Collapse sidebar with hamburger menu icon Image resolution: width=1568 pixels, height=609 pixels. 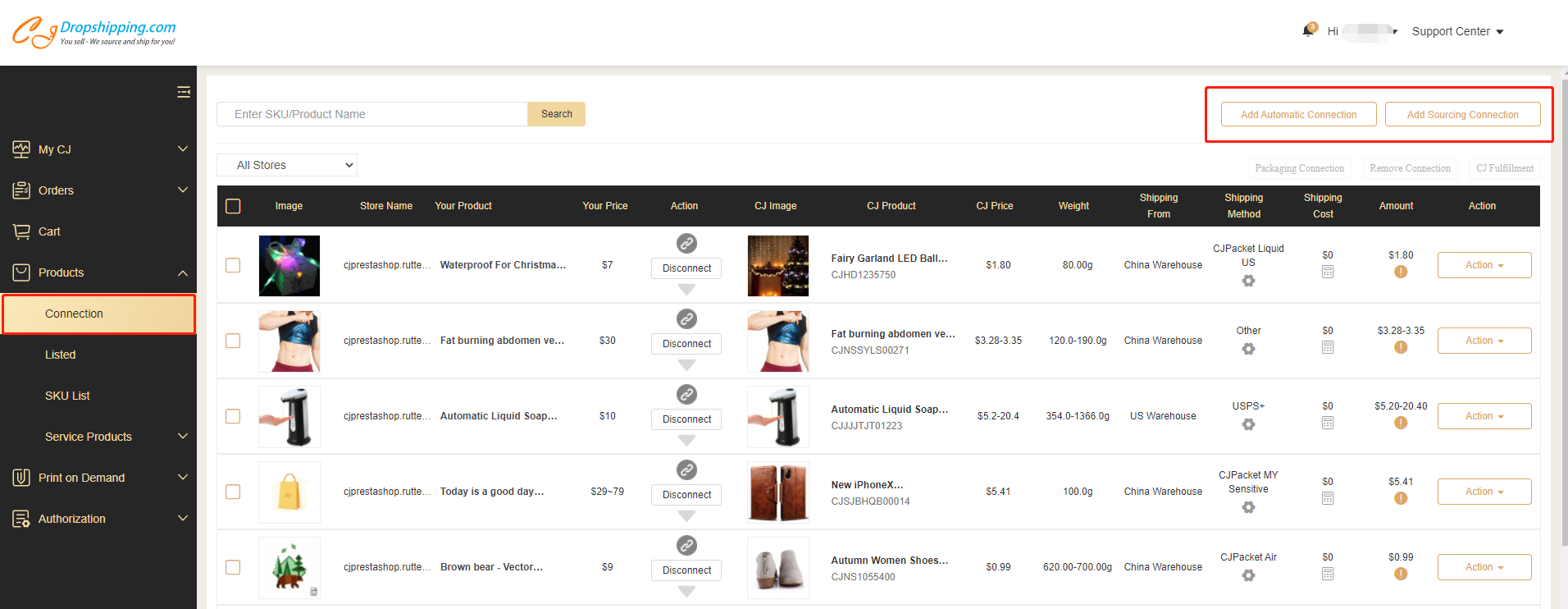[x=184, y=92]
